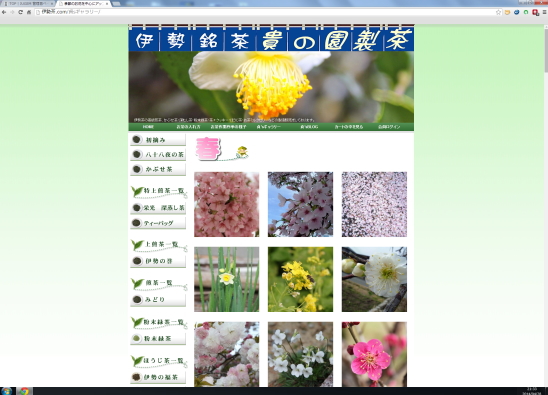Image resolution: width=548 pixels, height=395 pixels.
Task: Open the narcissus with green leaves photo
Action: 227,279
